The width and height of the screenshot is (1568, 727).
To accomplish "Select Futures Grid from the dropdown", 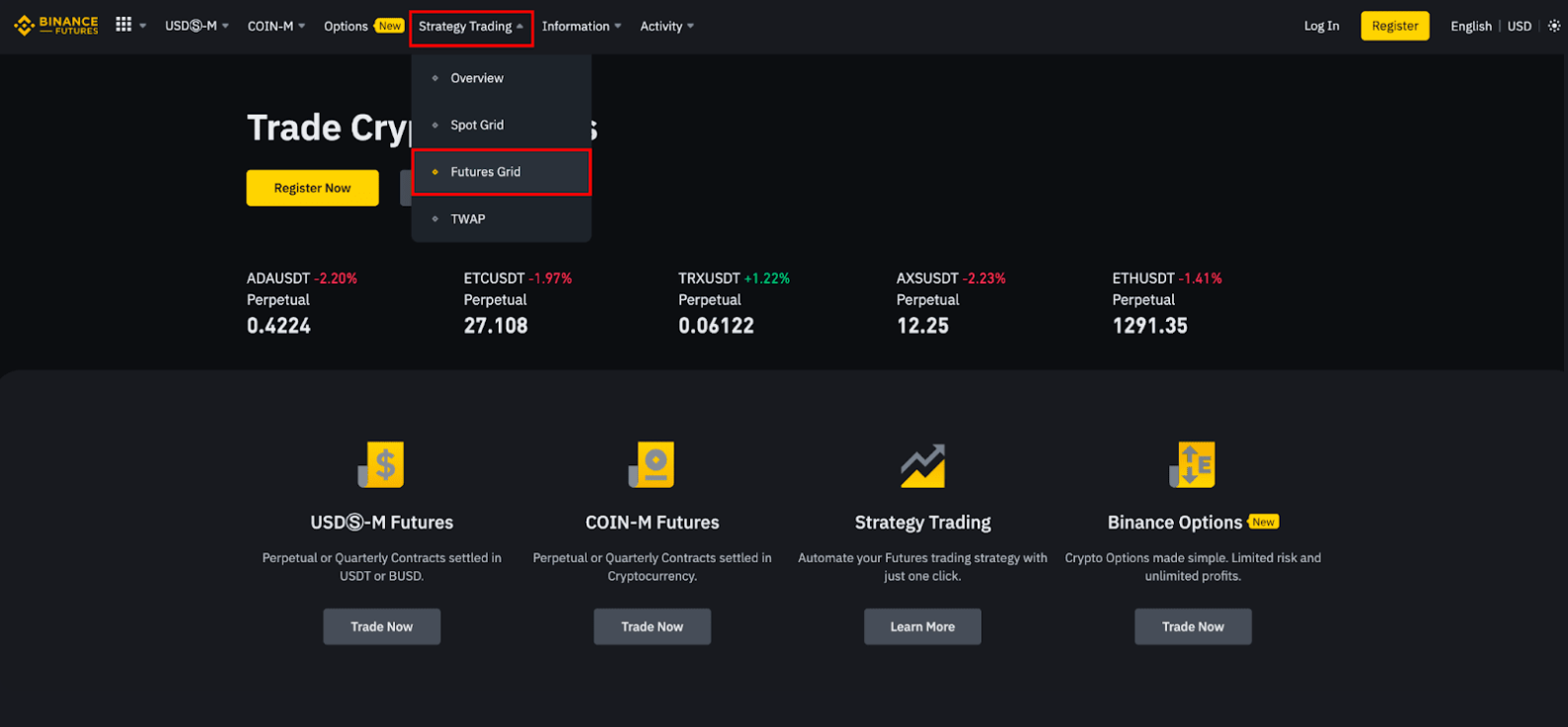I will (502, 172).
